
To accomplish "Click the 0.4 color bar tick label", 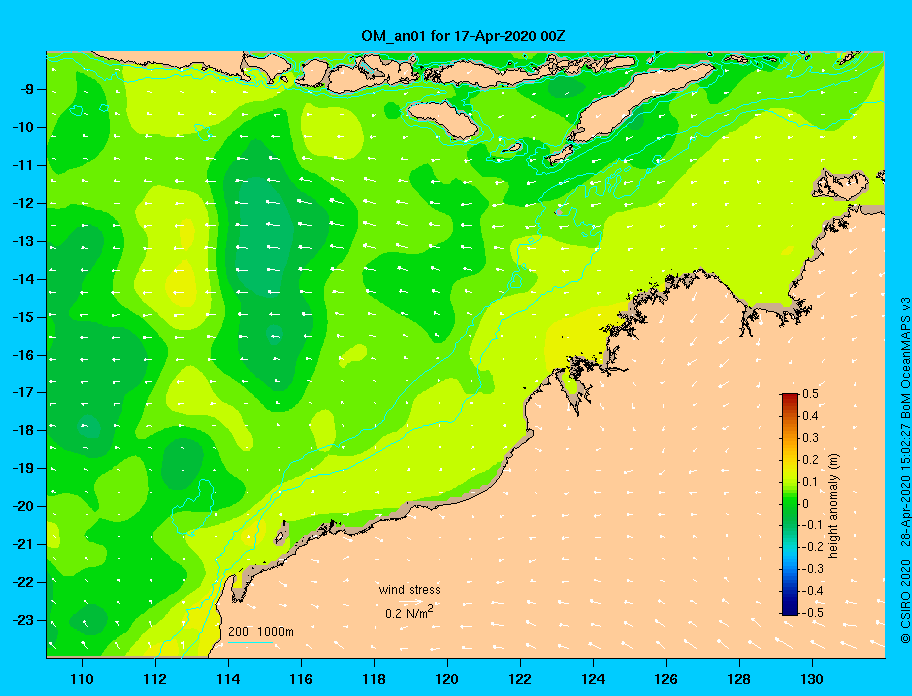I will [x=810, y=416].
